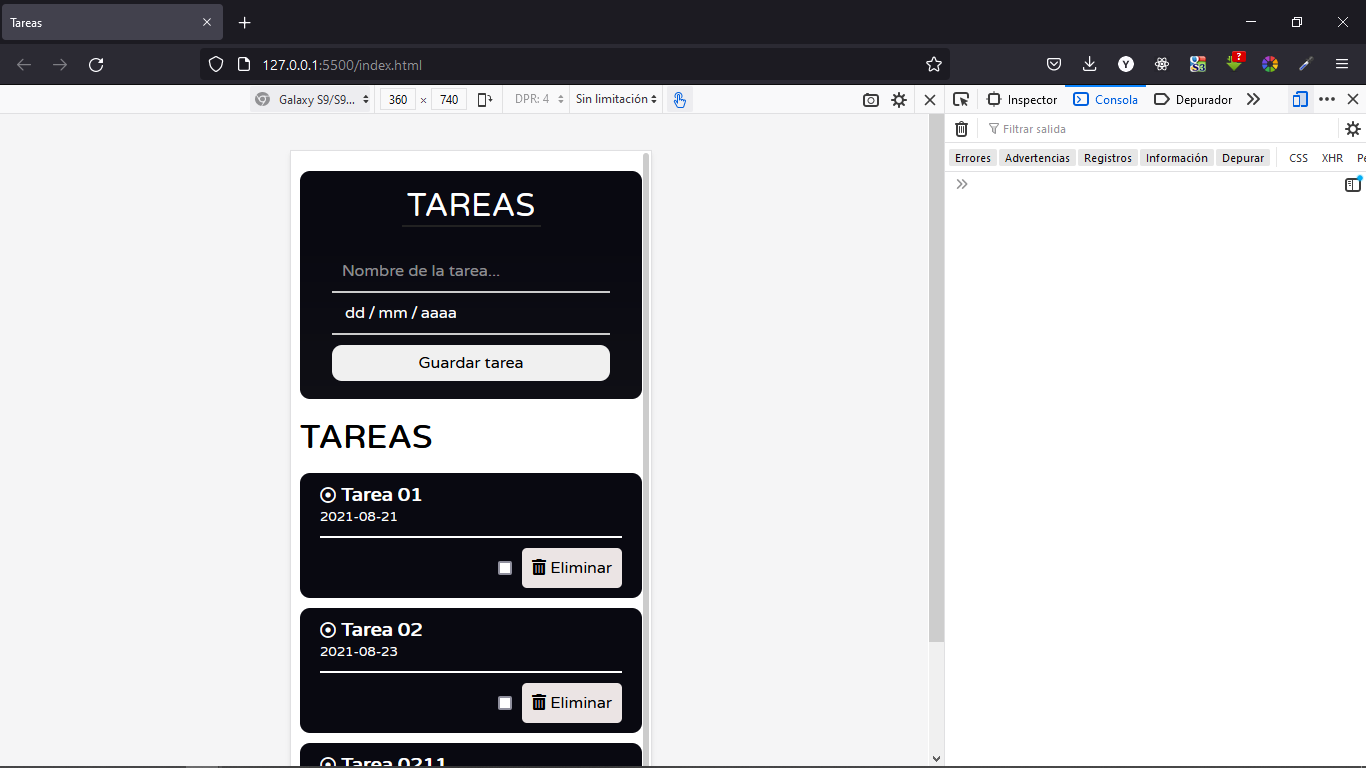Image resolution: width=1366 pixels, height=768 pixels.
Task: Toggle responsive design mode icon in devtools
Action: click(1300, 99)
